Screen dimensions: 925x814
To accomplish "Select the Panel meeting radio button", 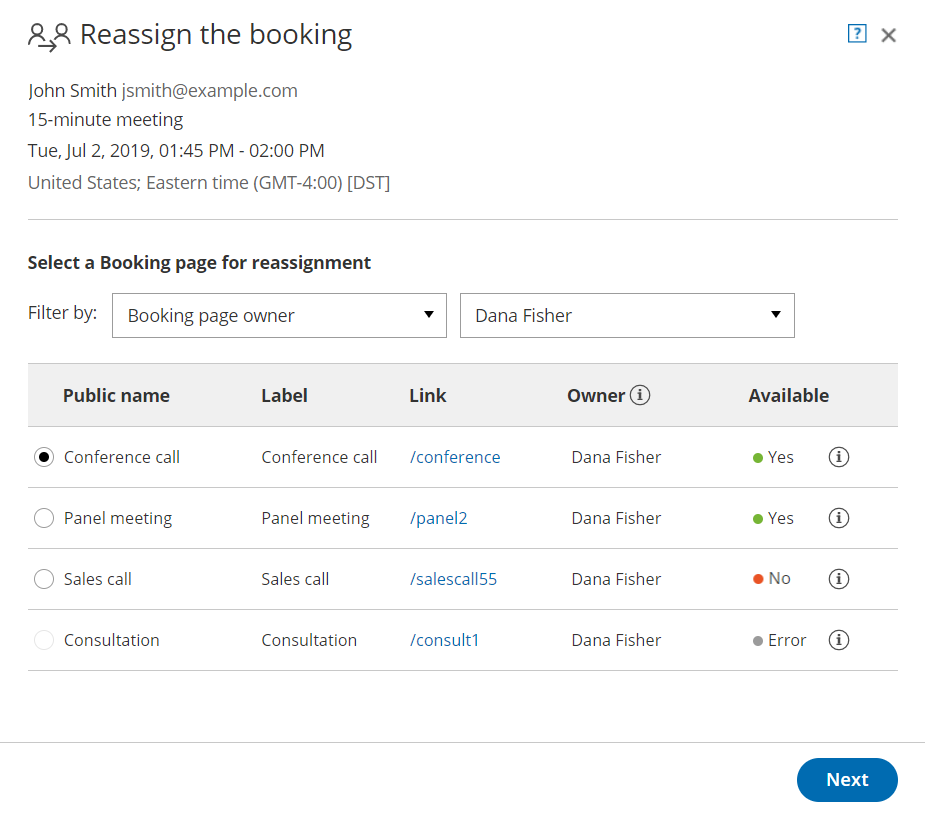I will tap(44, 518).
